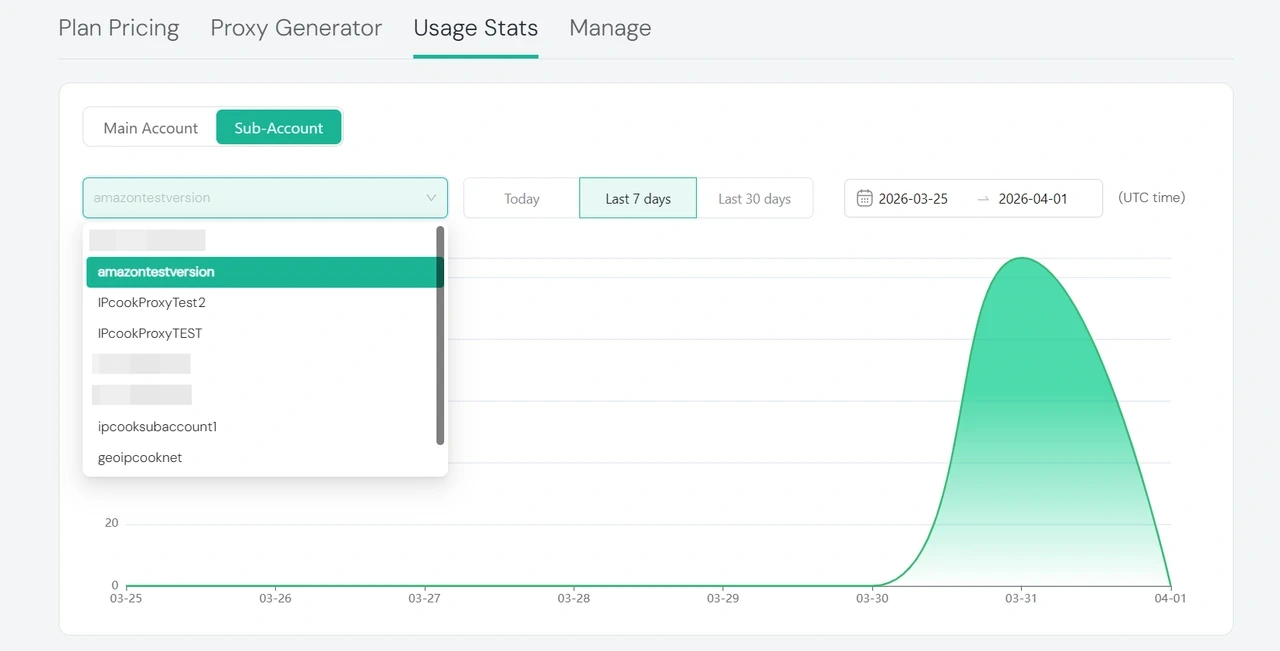This screenshot has height=651, width=1280.
Task: Open the calendar date picker icon
Action: coord(864,198)
